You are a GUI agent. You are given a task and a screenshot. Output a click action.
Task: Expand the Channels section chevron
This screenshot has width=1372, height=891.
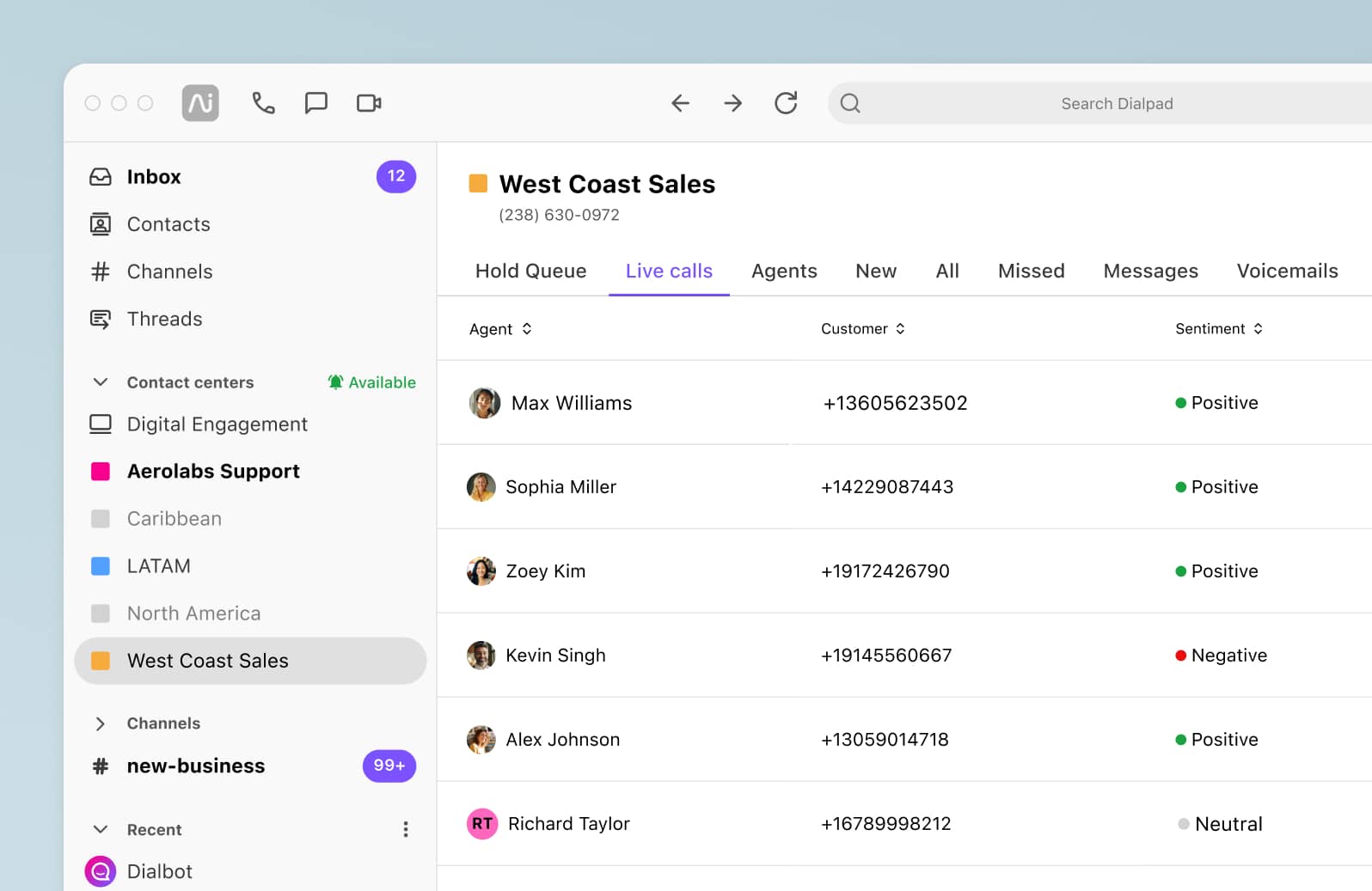click(101, 723)
